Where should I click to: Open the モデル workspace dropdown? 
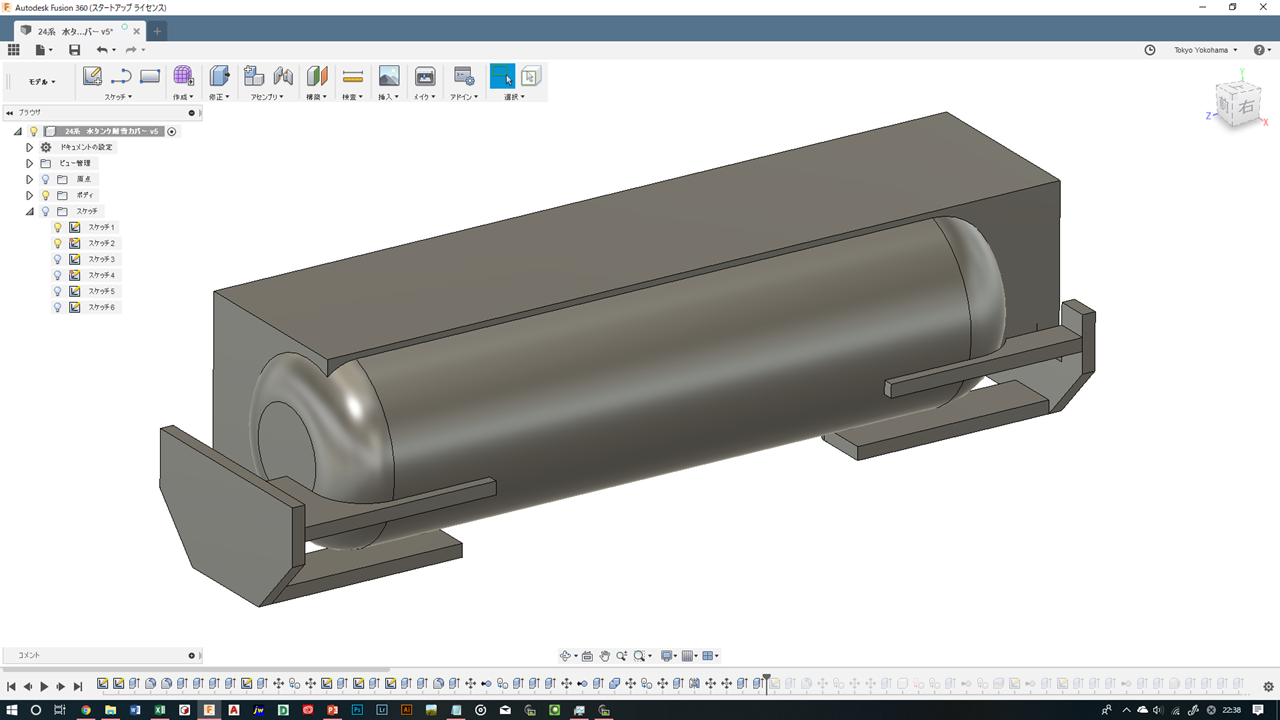(x=42, y=82)
